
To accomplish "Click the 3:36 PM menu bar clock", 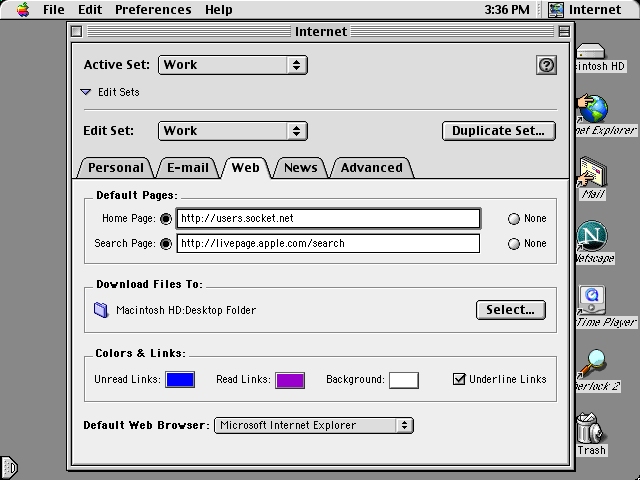I will (x=507, y=9).
